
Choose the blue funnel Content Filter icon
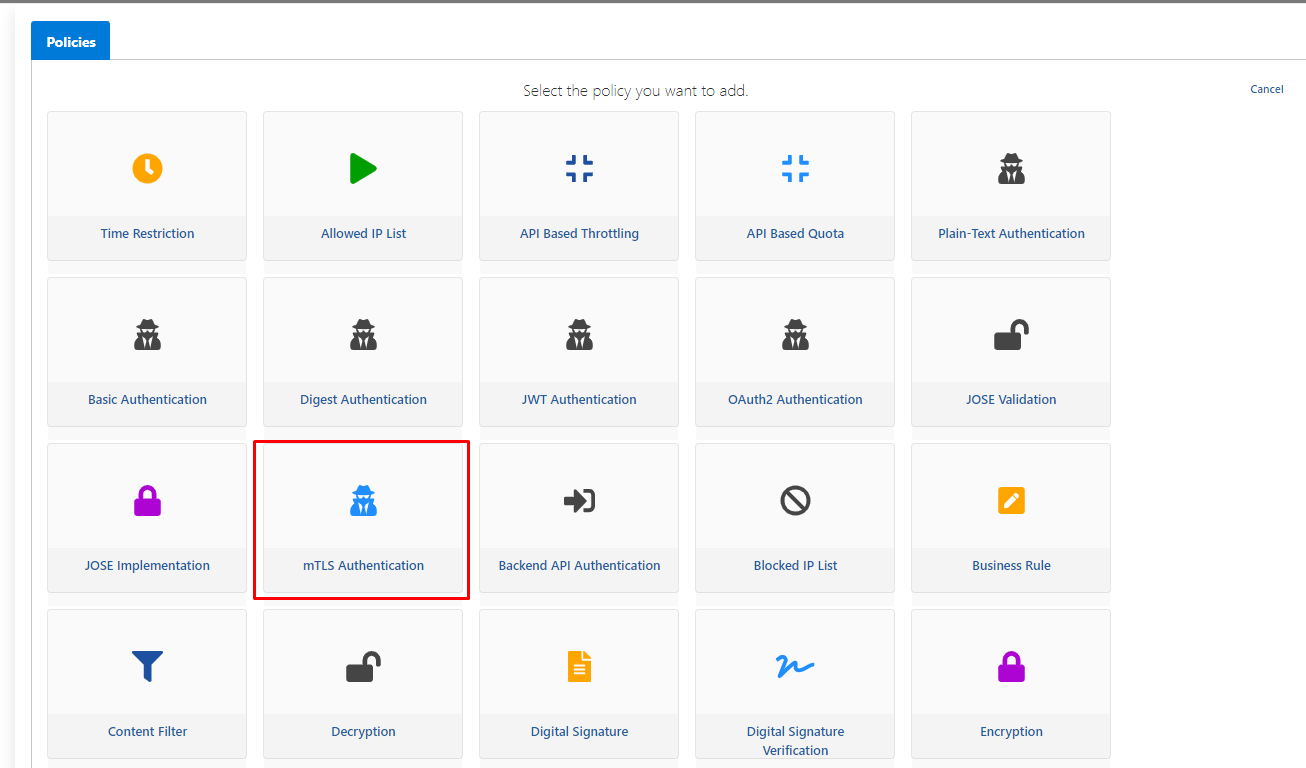(x=147, y=666)
